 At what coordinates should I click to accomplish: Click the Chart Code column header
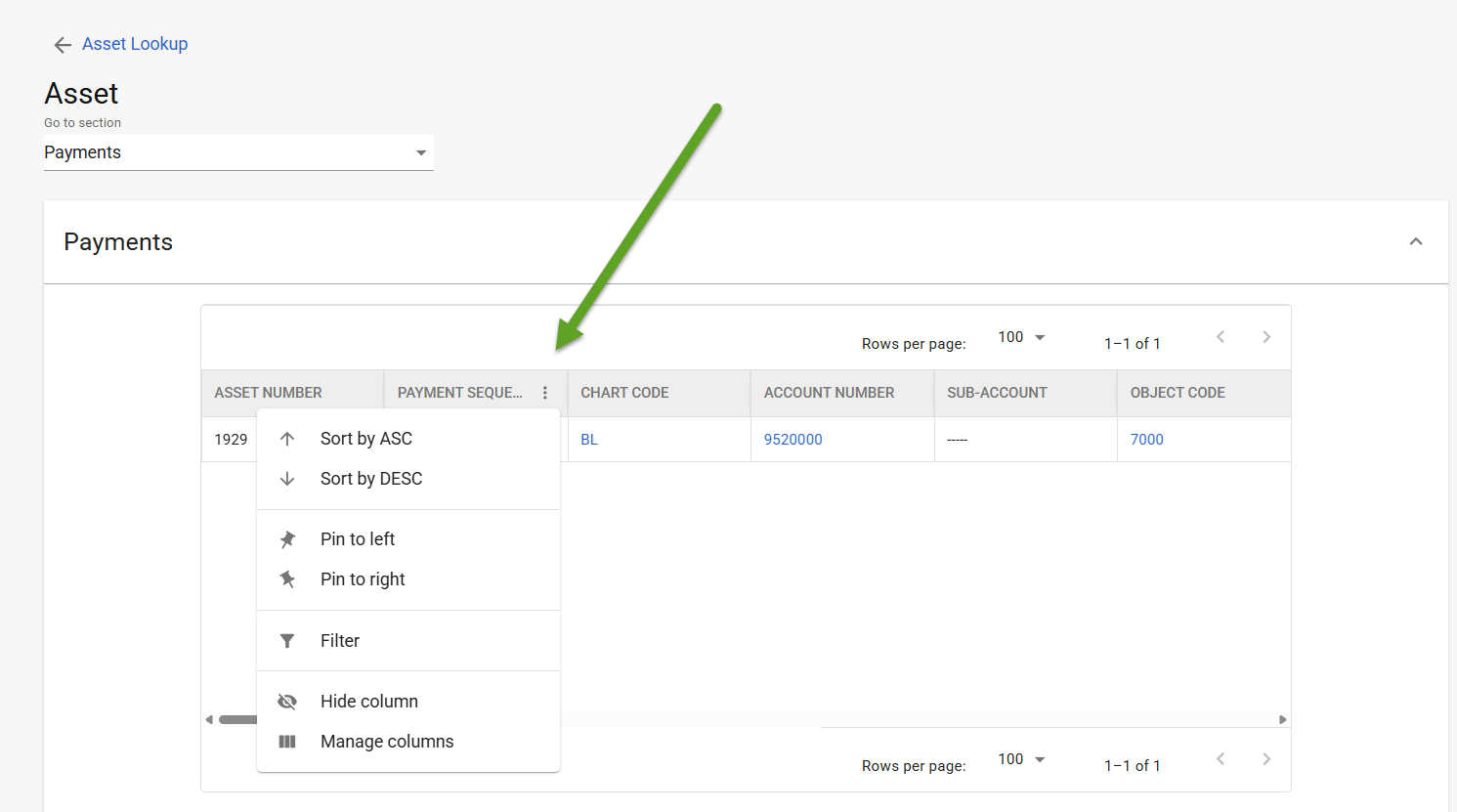point(624,393)
